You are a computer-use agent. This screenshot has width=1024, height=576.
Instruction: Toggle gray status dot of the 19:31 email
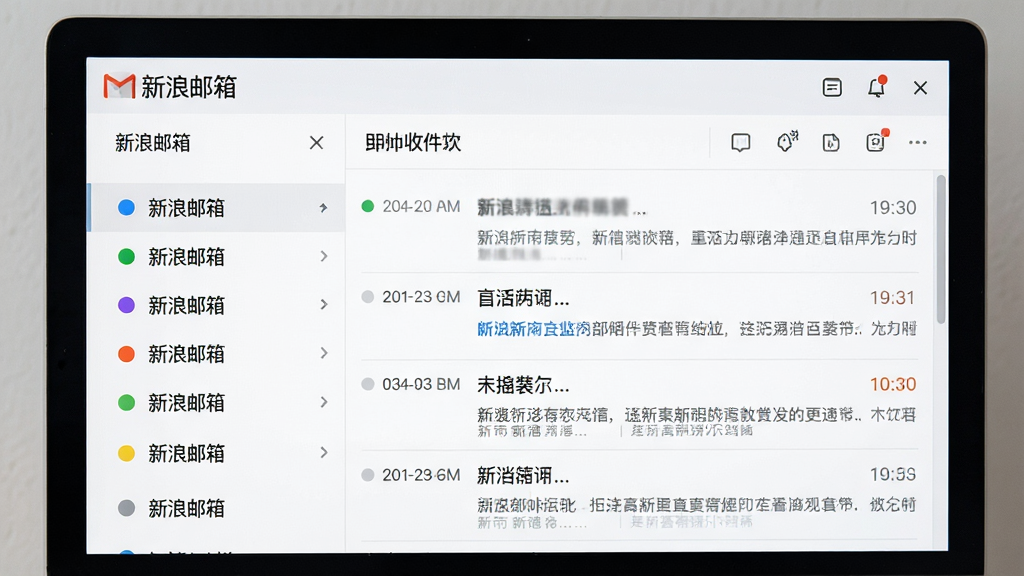(x=368, y=297)
